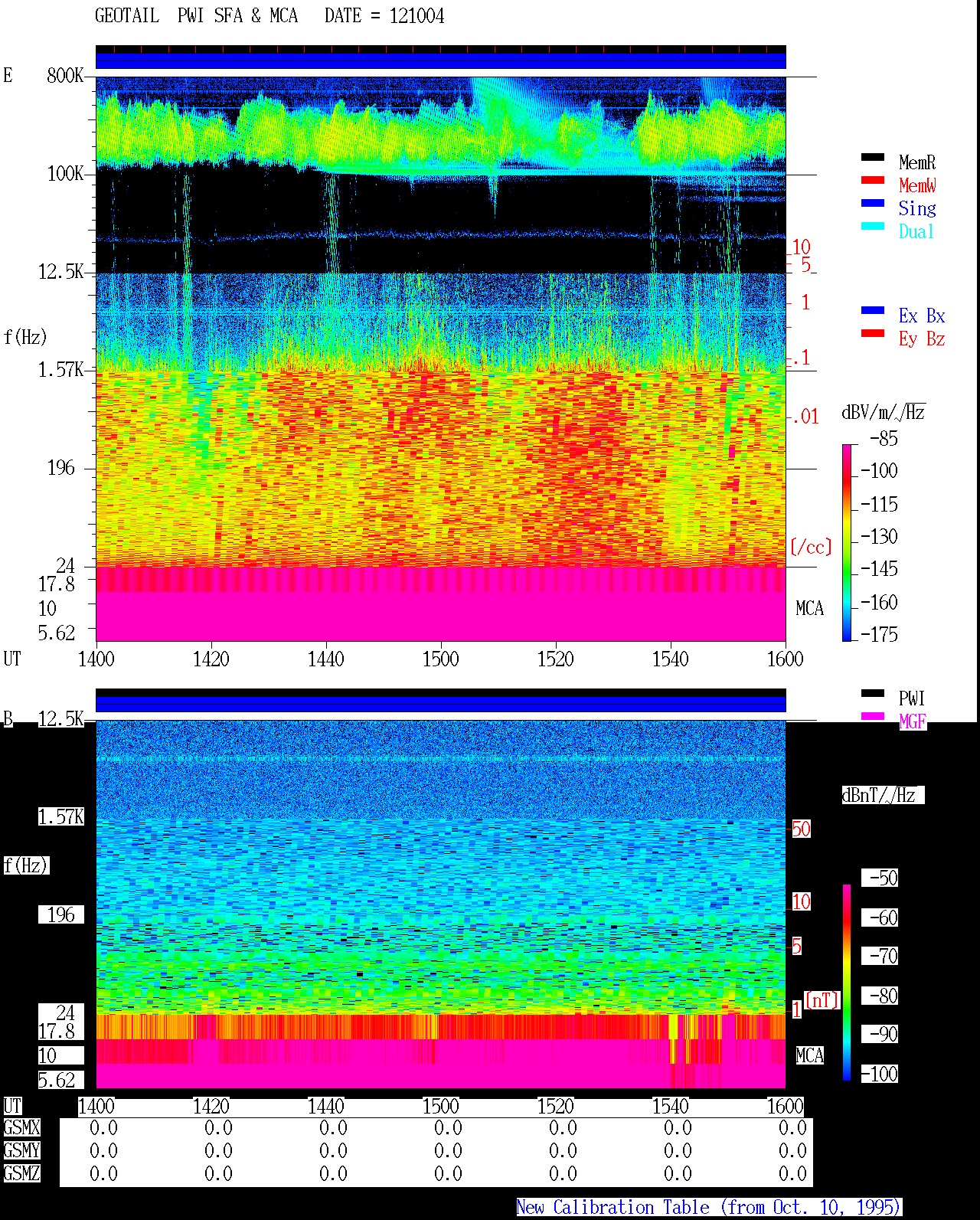This screenshot has width=980, height=1220.
Task: Click the MGF legend label
Action: coord(913,721)
